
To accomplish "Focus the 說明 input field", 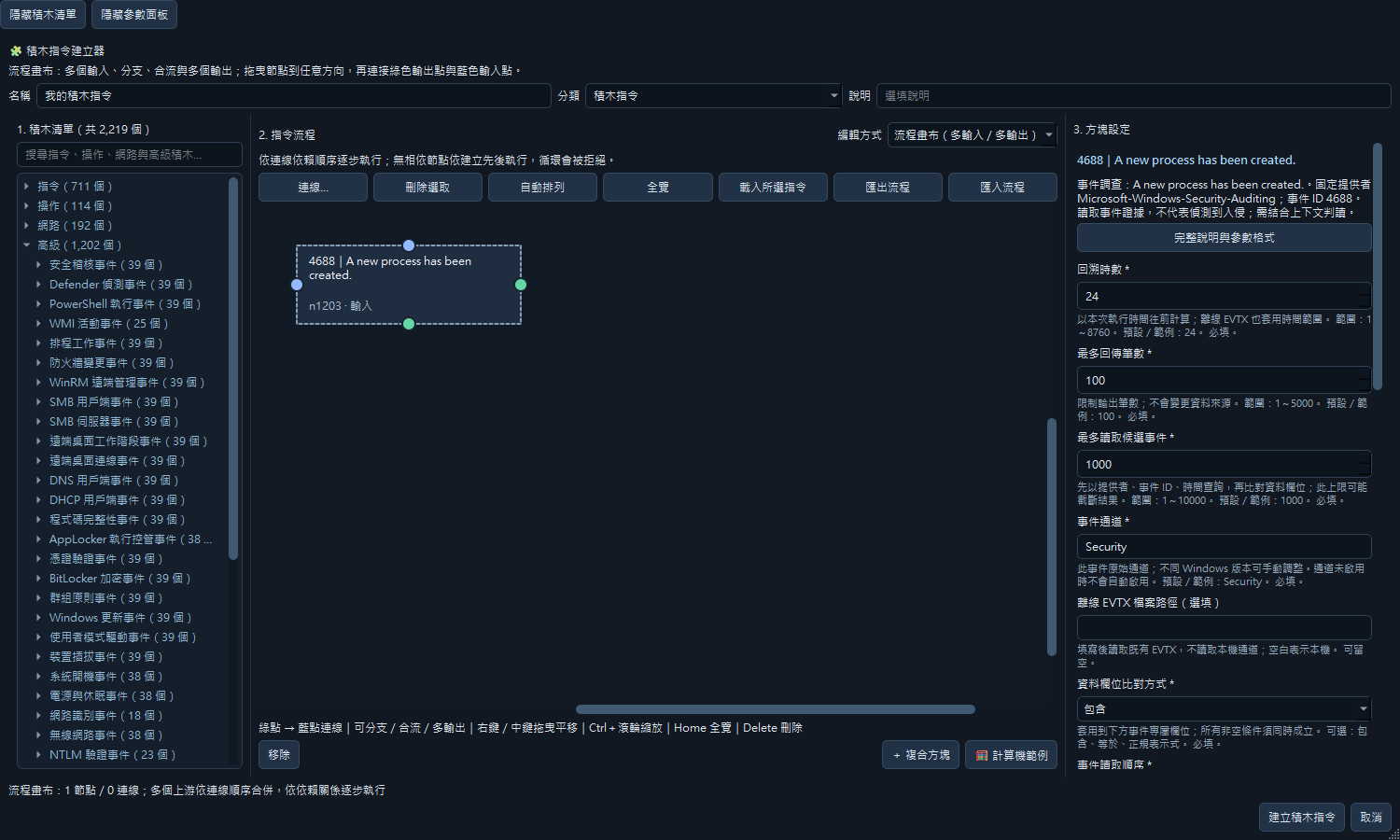I will pyautogui.click(x=1133, y=95).
